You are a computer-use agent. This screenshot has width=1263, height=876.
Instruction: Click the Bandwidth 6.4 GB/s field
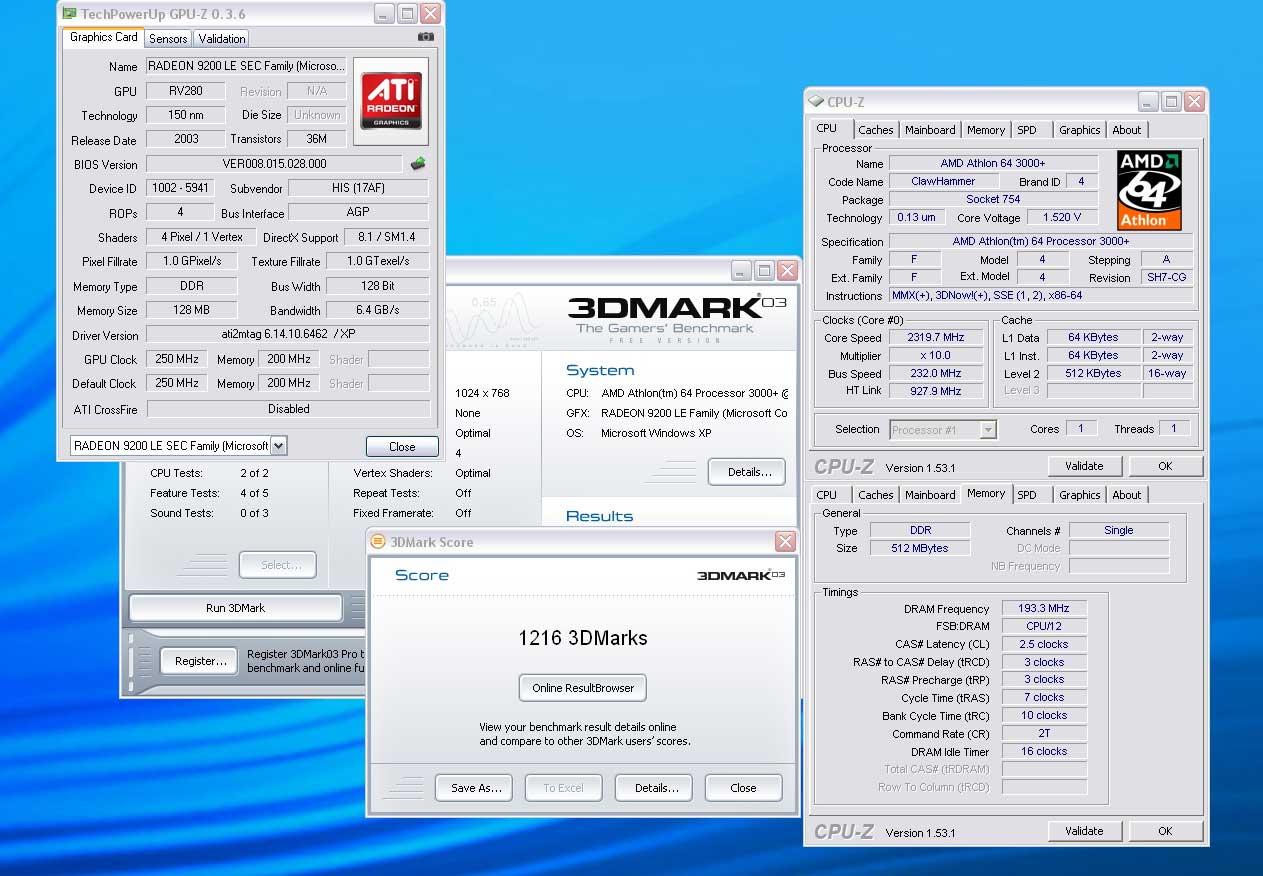377,310
